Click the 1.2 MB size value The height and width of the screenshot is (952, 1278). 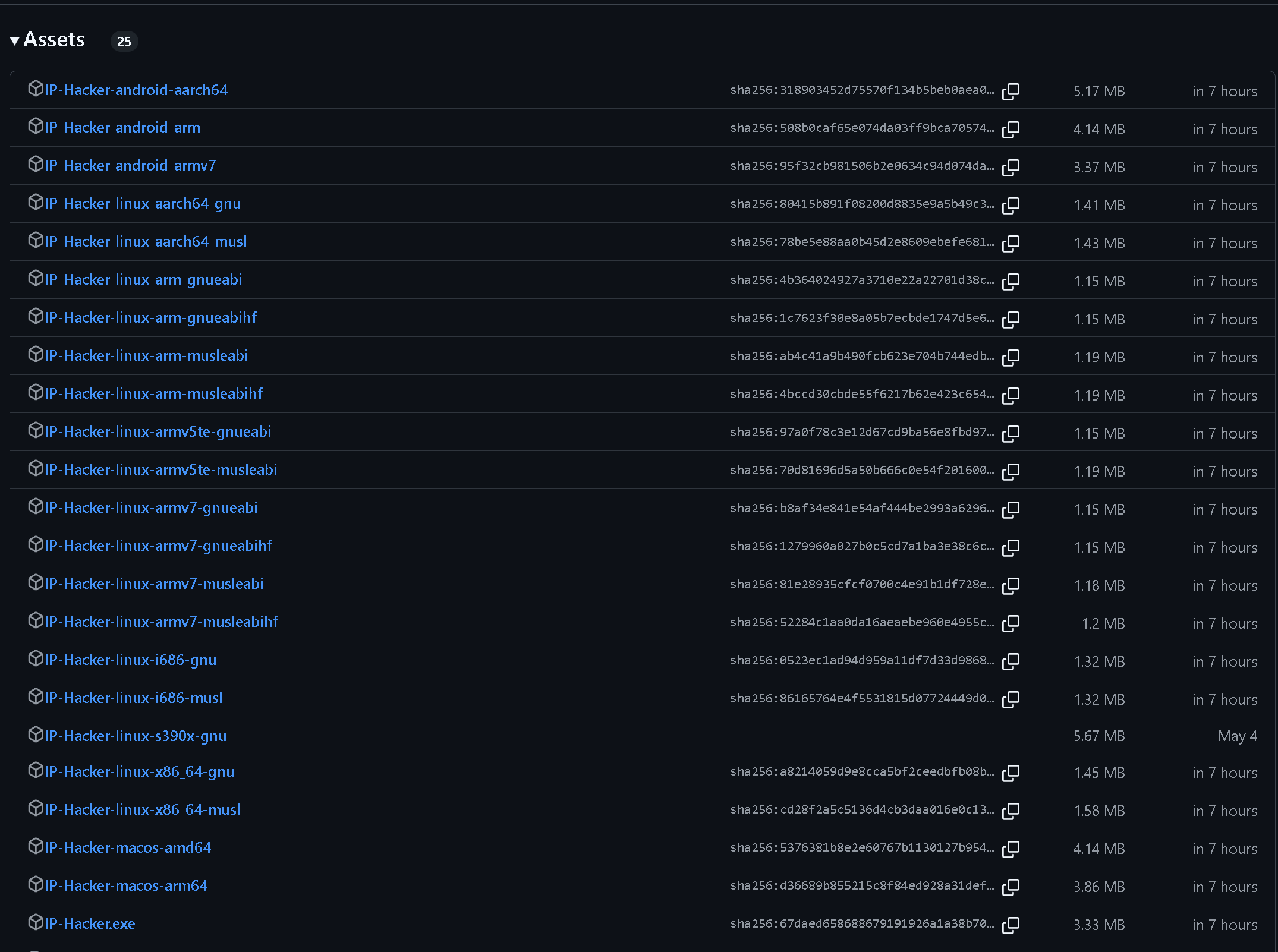click(x=1103, y=624)
